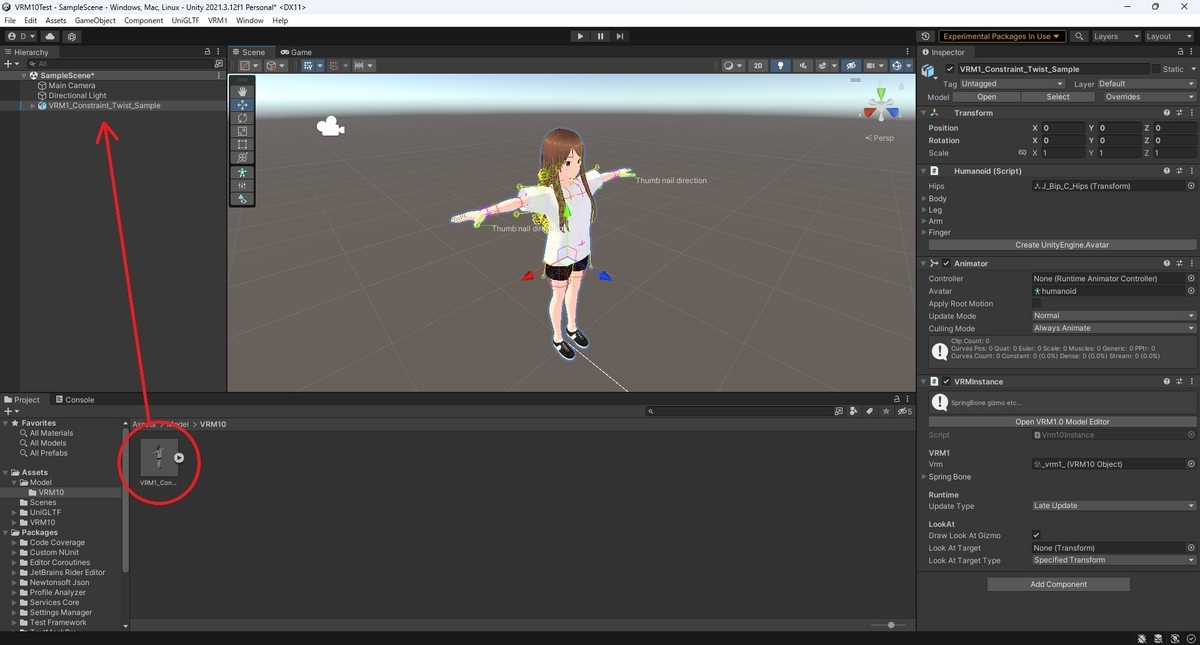
Task: Open the File menu
Action: pos(10,20)
